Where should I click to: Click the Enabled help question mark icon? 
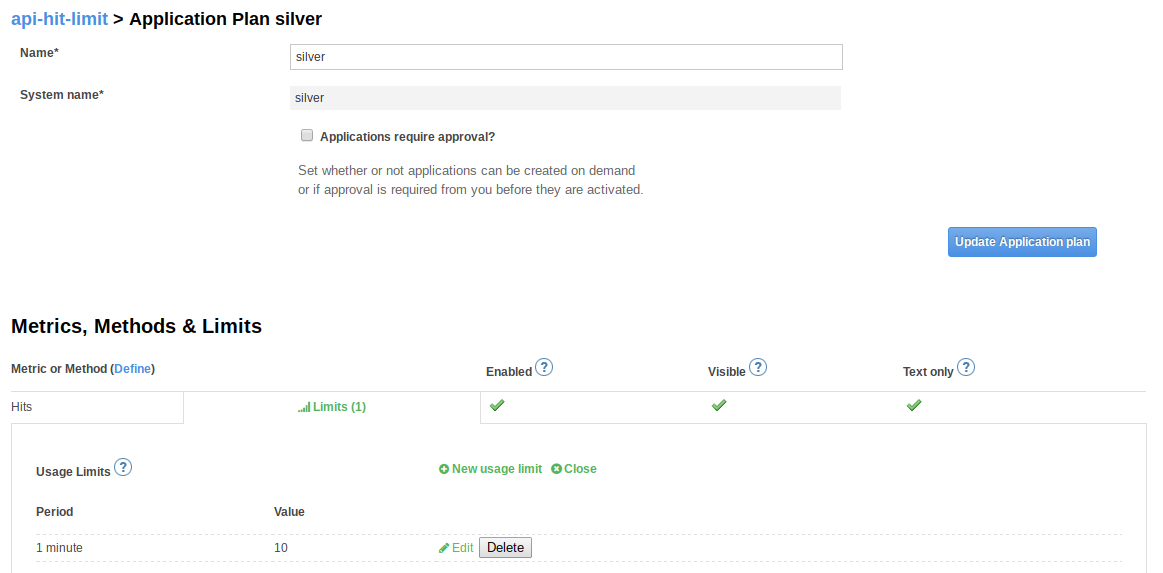tap(544, 368)
